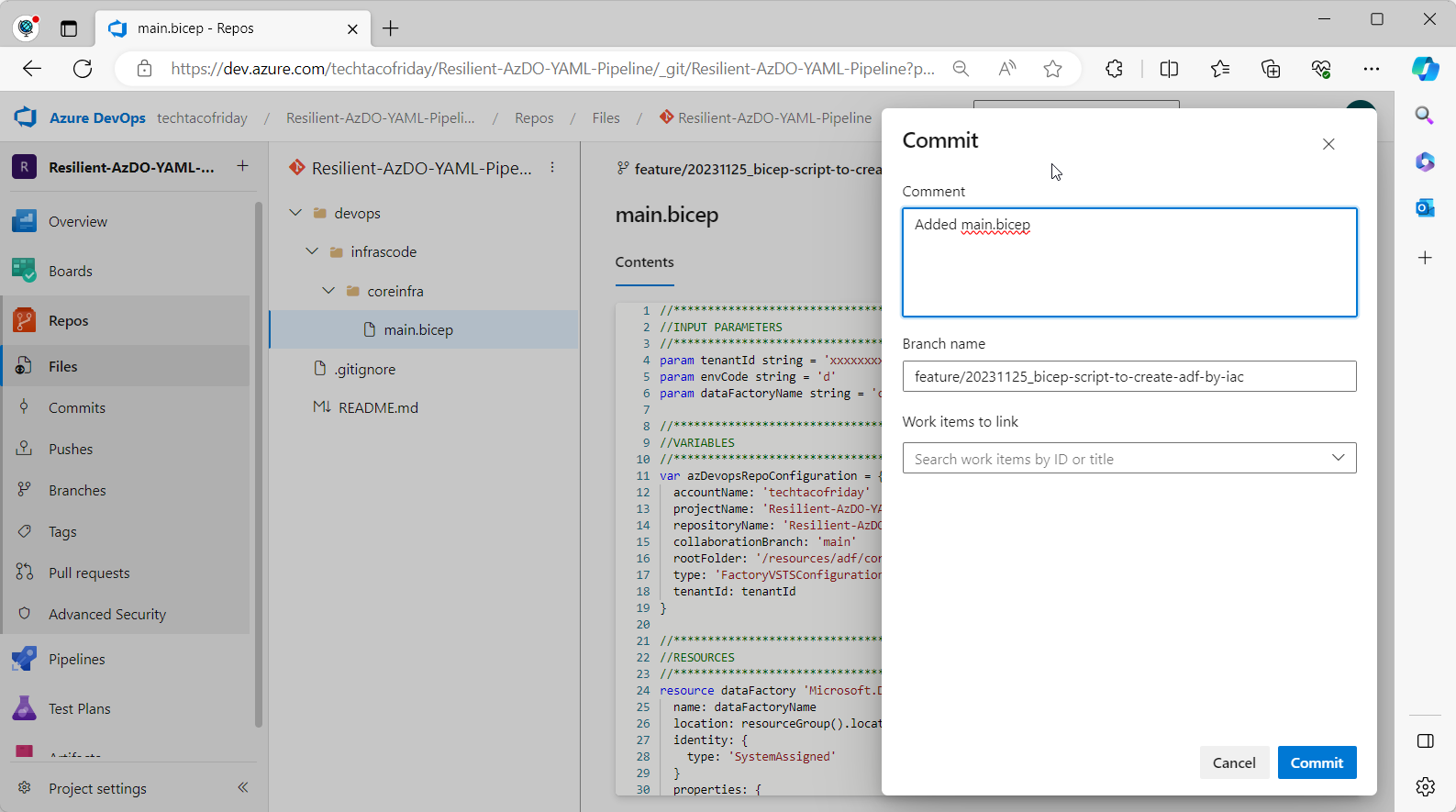Open the Repos hub icon
This screenshot has width=1456, height=812.
25,320
